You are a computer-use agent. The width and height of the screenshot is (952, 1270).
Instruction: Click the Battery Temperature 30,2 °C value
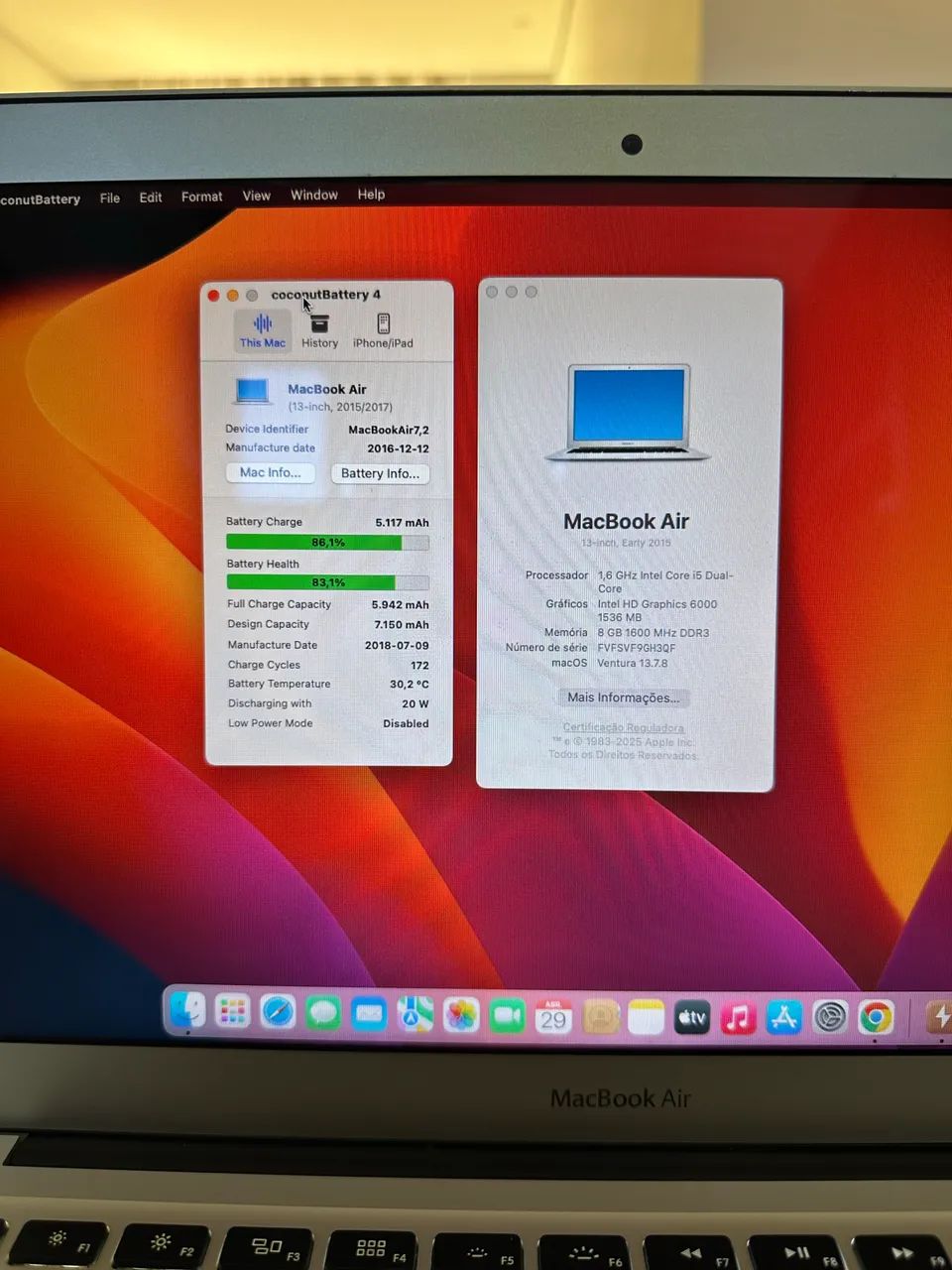pyautogui.click(x=410, y=685)
